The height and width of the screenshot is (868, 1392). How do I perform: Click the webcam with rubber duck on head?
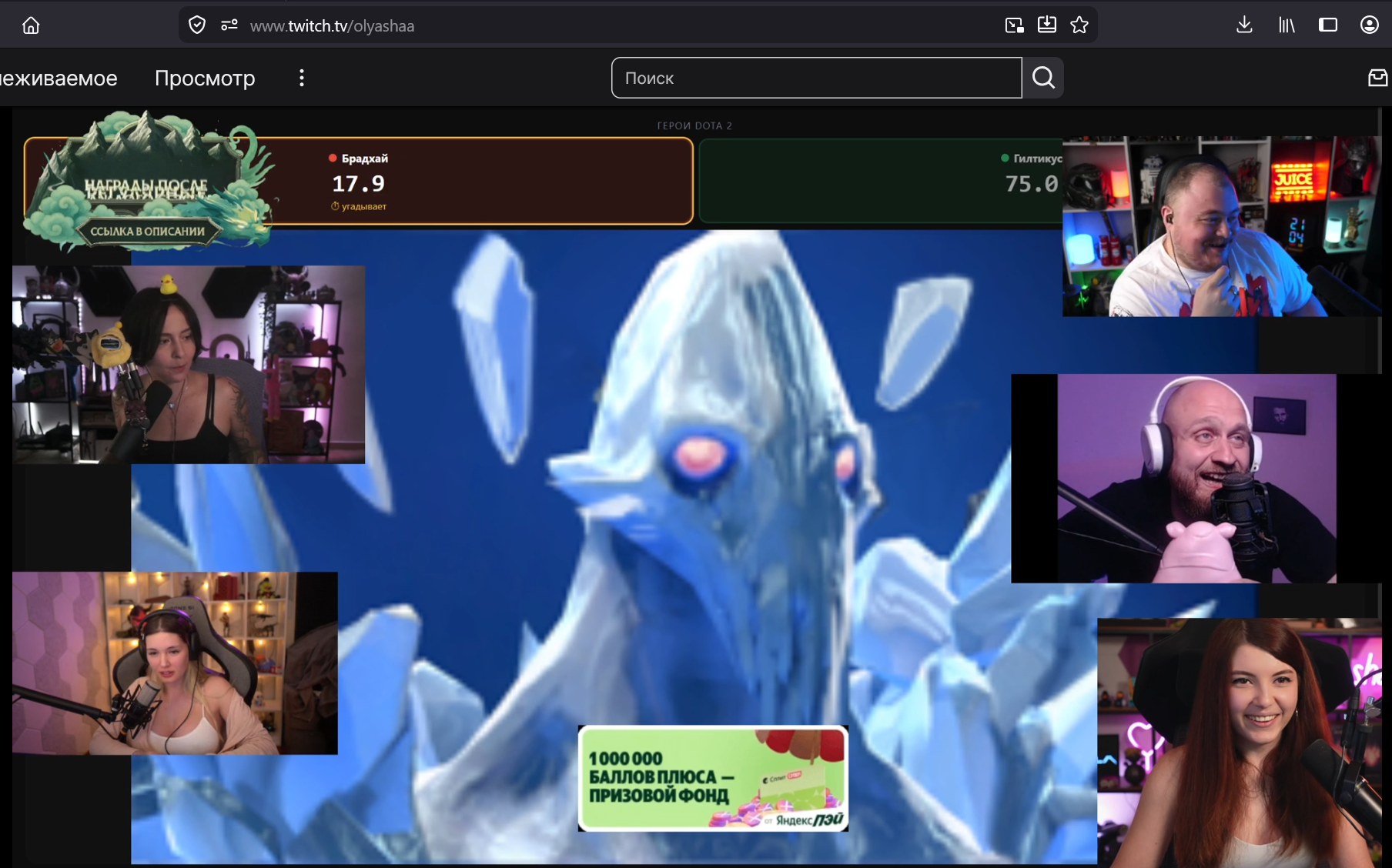click(189, 365)
